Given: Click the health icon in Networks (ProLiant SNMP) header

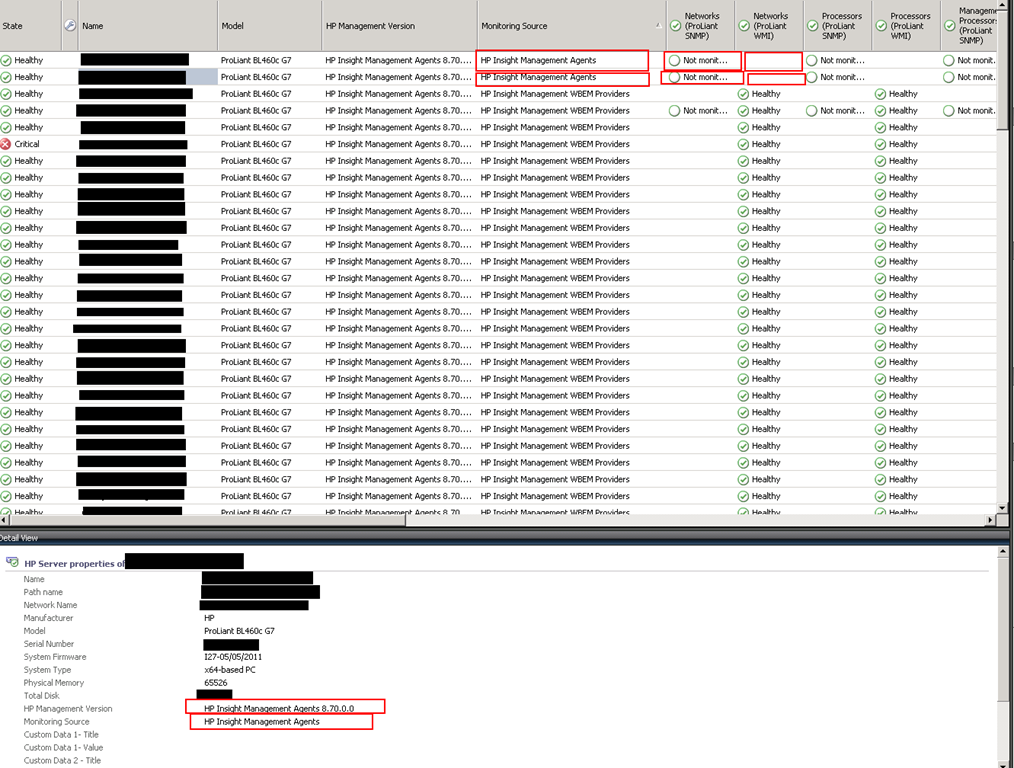Looking at the screenshot, I should coord(675,26).
